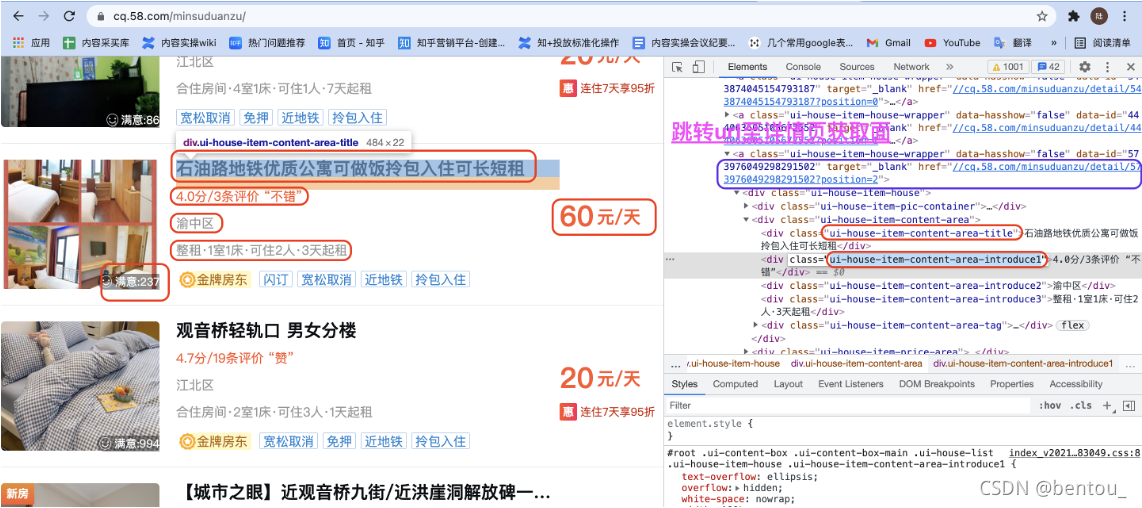Collapse the ui-house-item-house div node
Screen dimensions: 1142x508
(736, 193)
